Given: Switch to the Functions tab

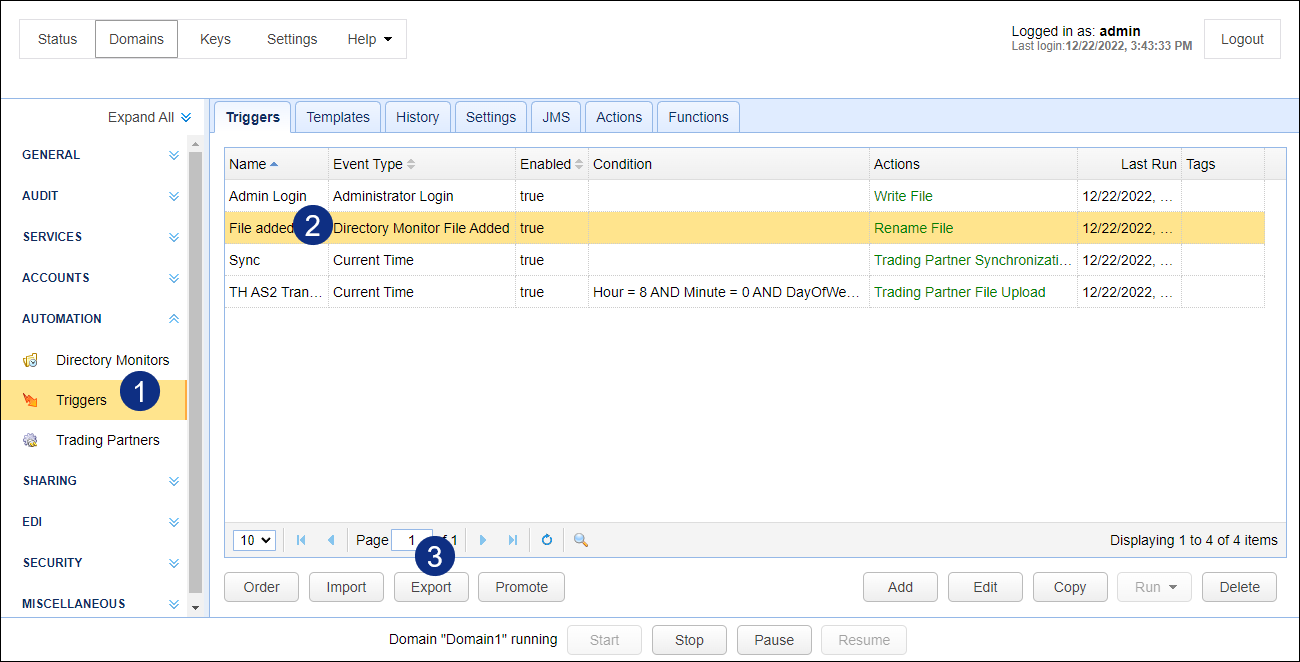Looking at the screenshot, I should coord(699,117).
